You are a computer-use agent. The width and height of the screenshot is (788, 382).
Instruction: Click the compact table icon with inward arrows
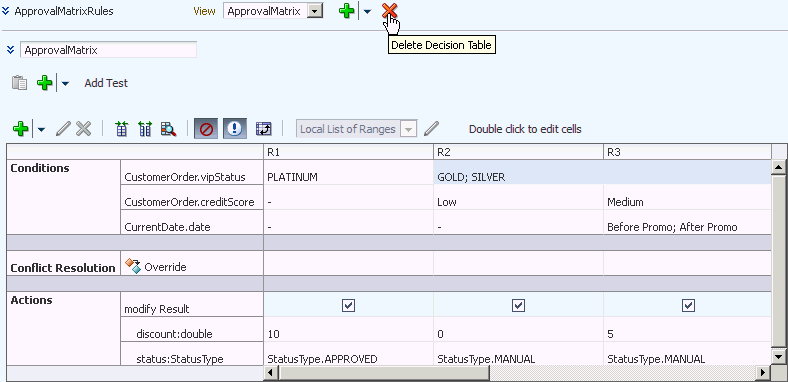pos(121,129)
